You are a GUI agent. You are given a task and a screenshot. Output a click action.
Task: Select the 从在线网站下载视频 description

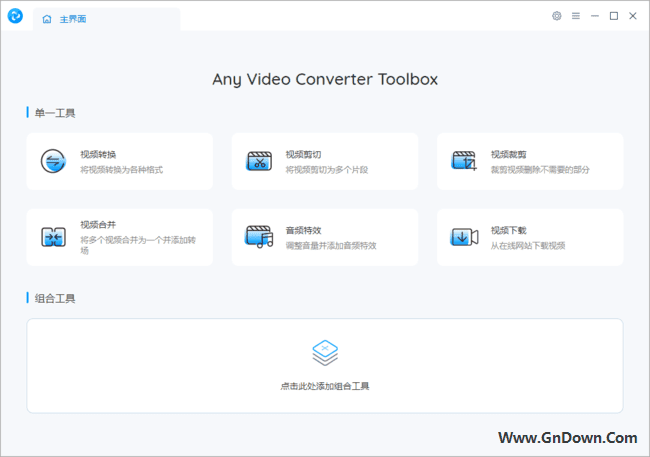pos(528,246)
